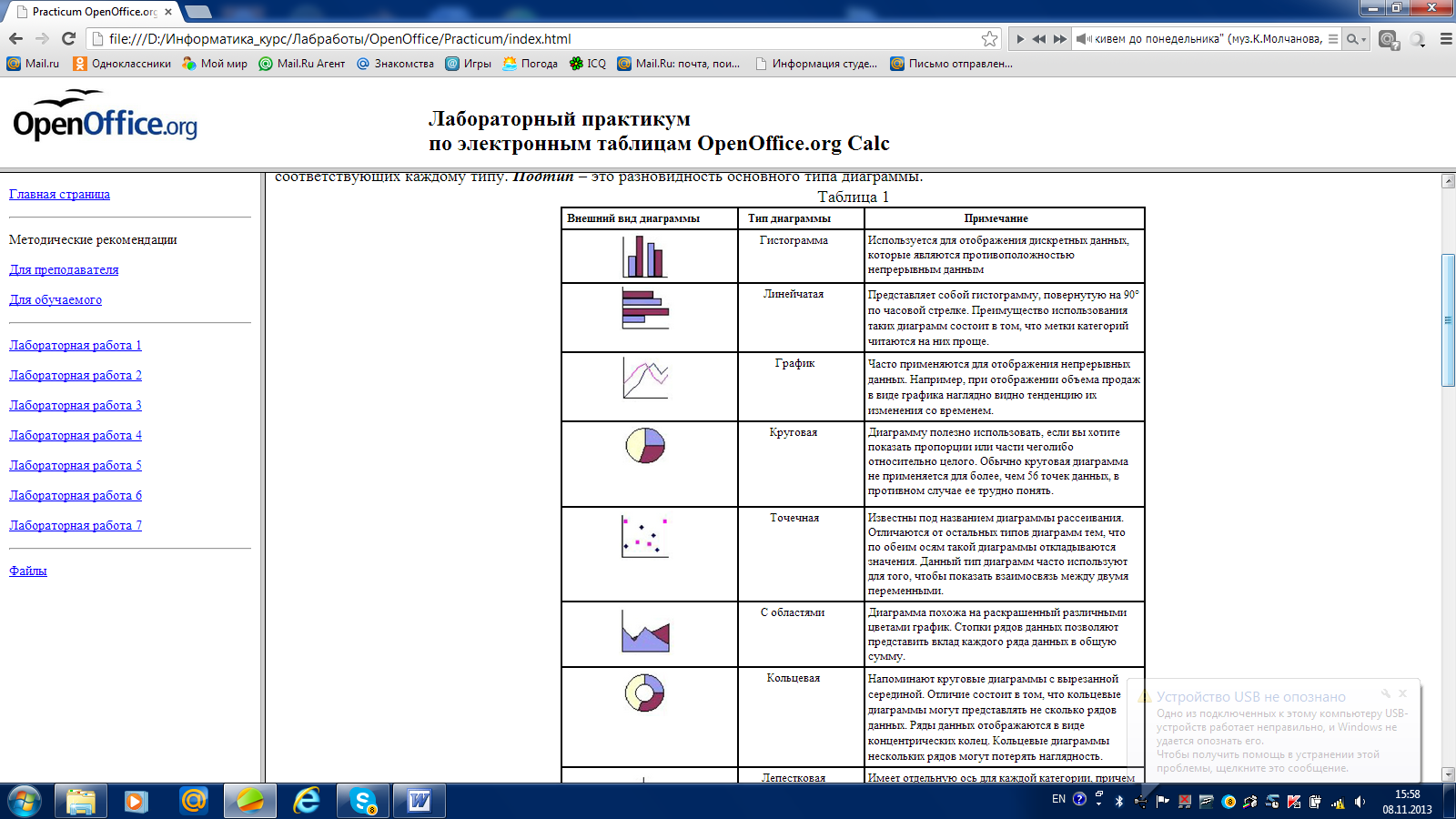The image size is (1456, 819).
Task: Click the С областями area chart thumbnail
Action: (645, 631)
